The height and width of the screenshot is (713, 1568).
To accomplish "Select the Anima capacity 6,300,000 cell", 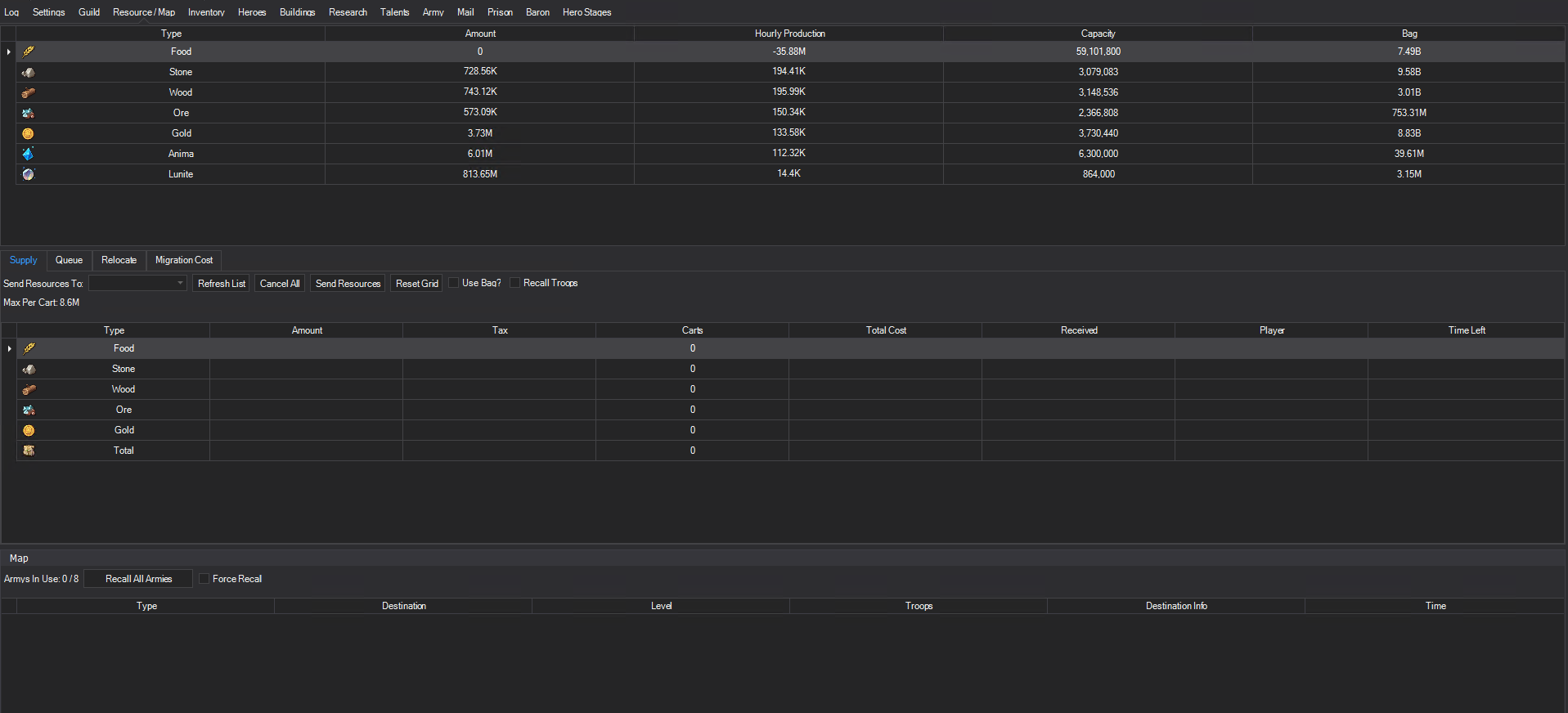I will coord(1098,154).
